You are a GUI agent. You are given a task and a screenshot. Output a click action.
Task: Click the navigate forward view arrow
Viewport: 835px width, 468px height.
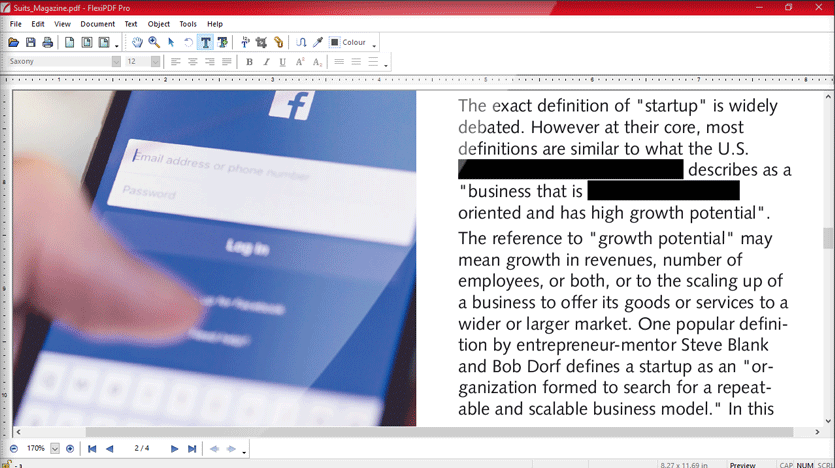point(231,449)
